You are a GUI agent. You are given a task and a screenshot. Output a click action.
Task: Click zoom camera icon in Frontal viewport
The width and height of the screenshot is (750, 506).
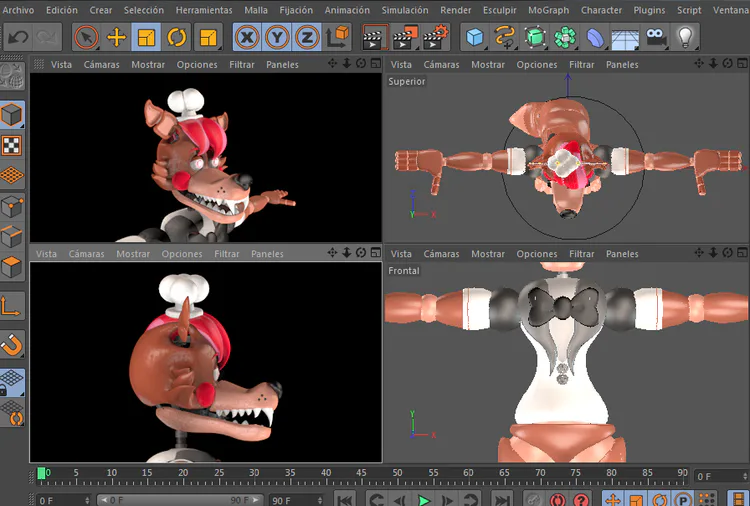pyautogui.click(x=713, y=253)
